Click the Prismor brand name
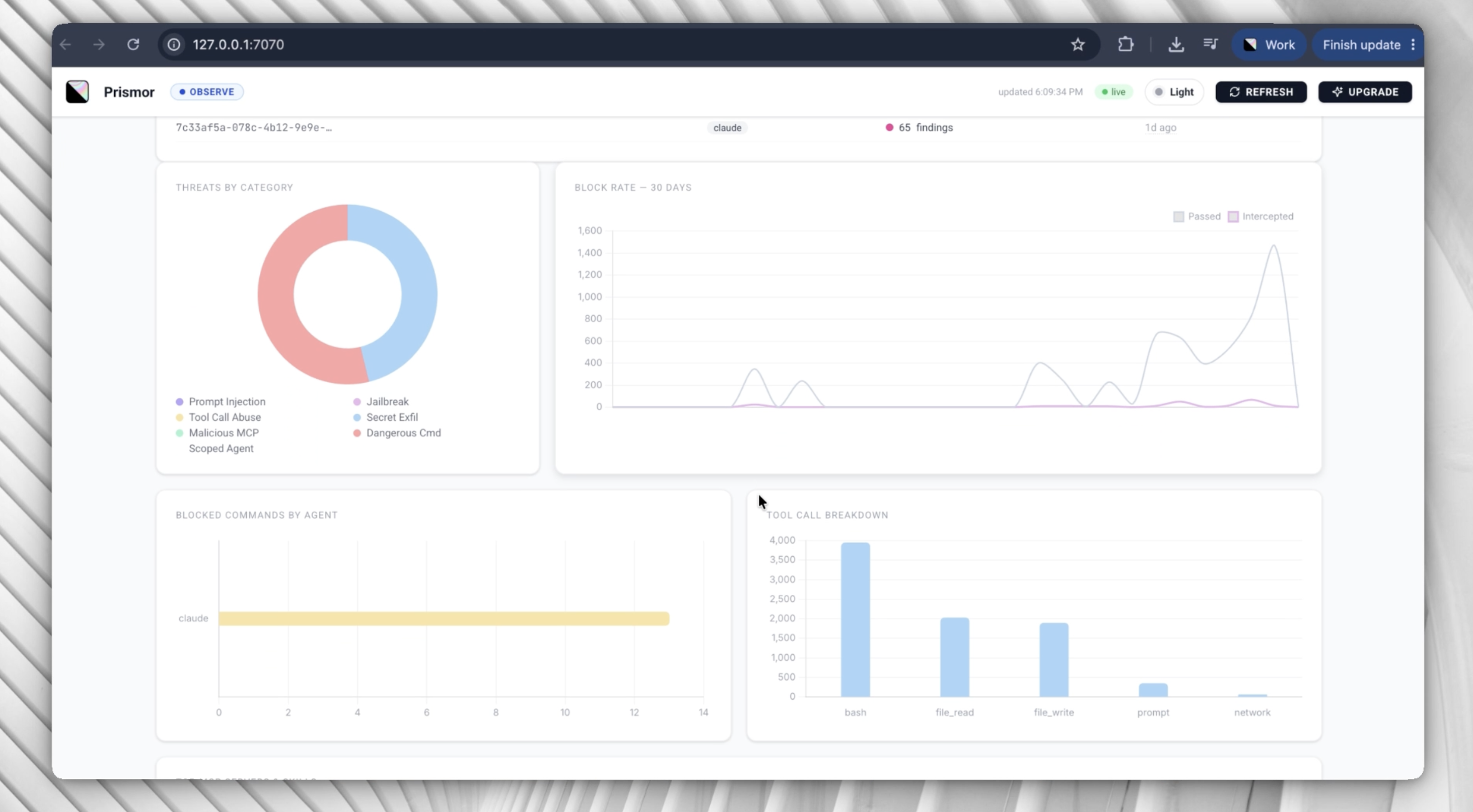Viewport: 1473px width, 812px height. pos(129,92)
